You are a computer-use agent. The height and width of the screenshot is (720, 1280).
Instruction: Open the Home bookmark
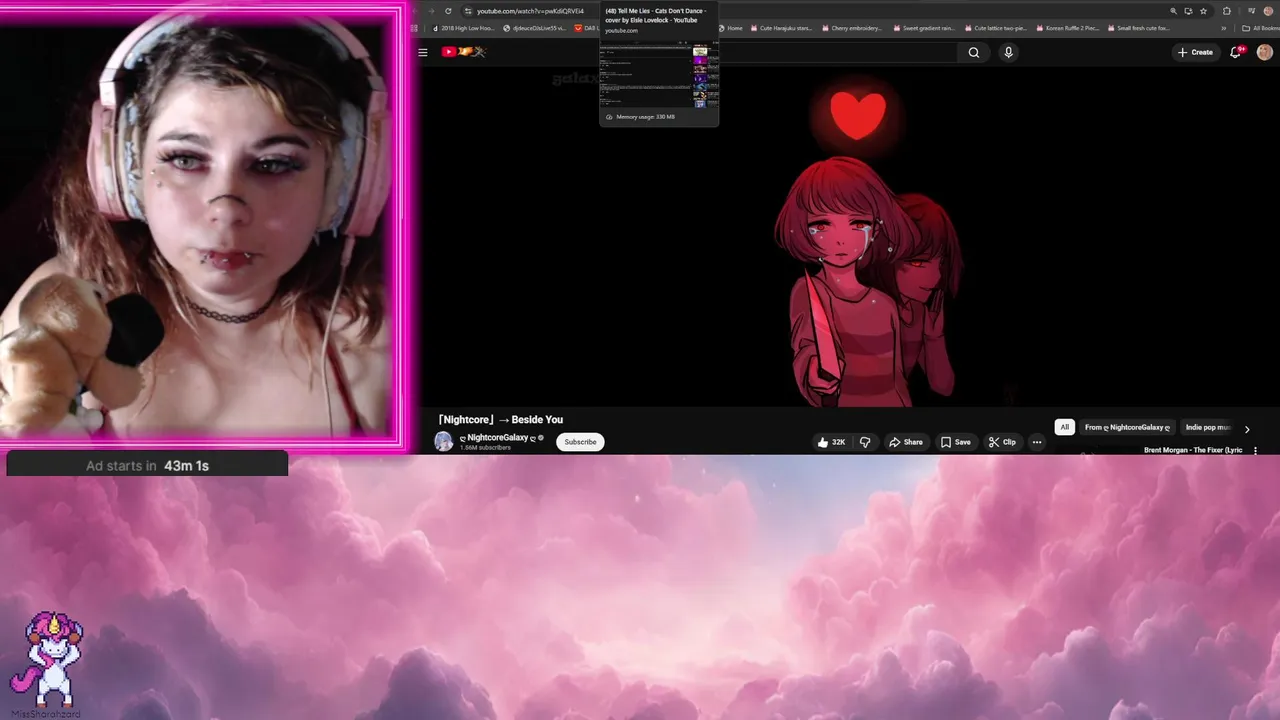(x=731, y=28)
